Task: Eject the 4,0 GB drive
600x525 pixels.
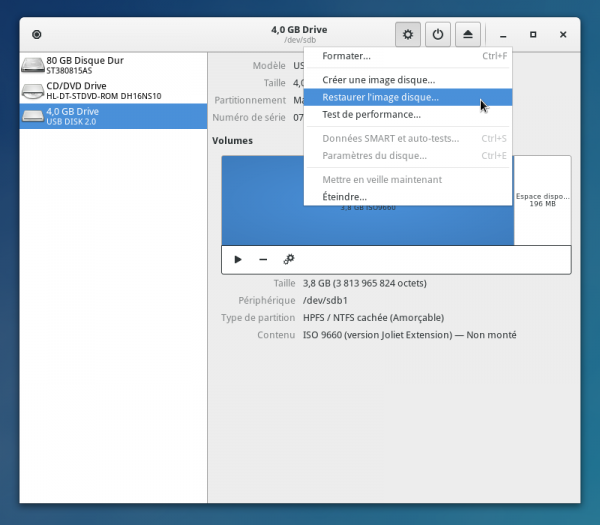Action: [x=468, y=34]
